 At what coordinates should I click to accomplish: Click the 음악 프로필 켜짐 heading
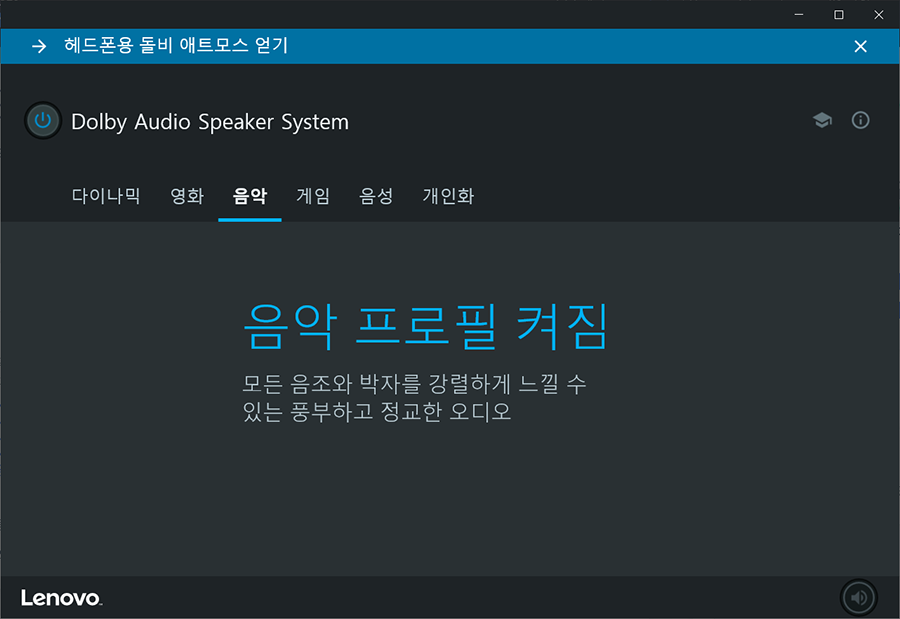point(425,326)
